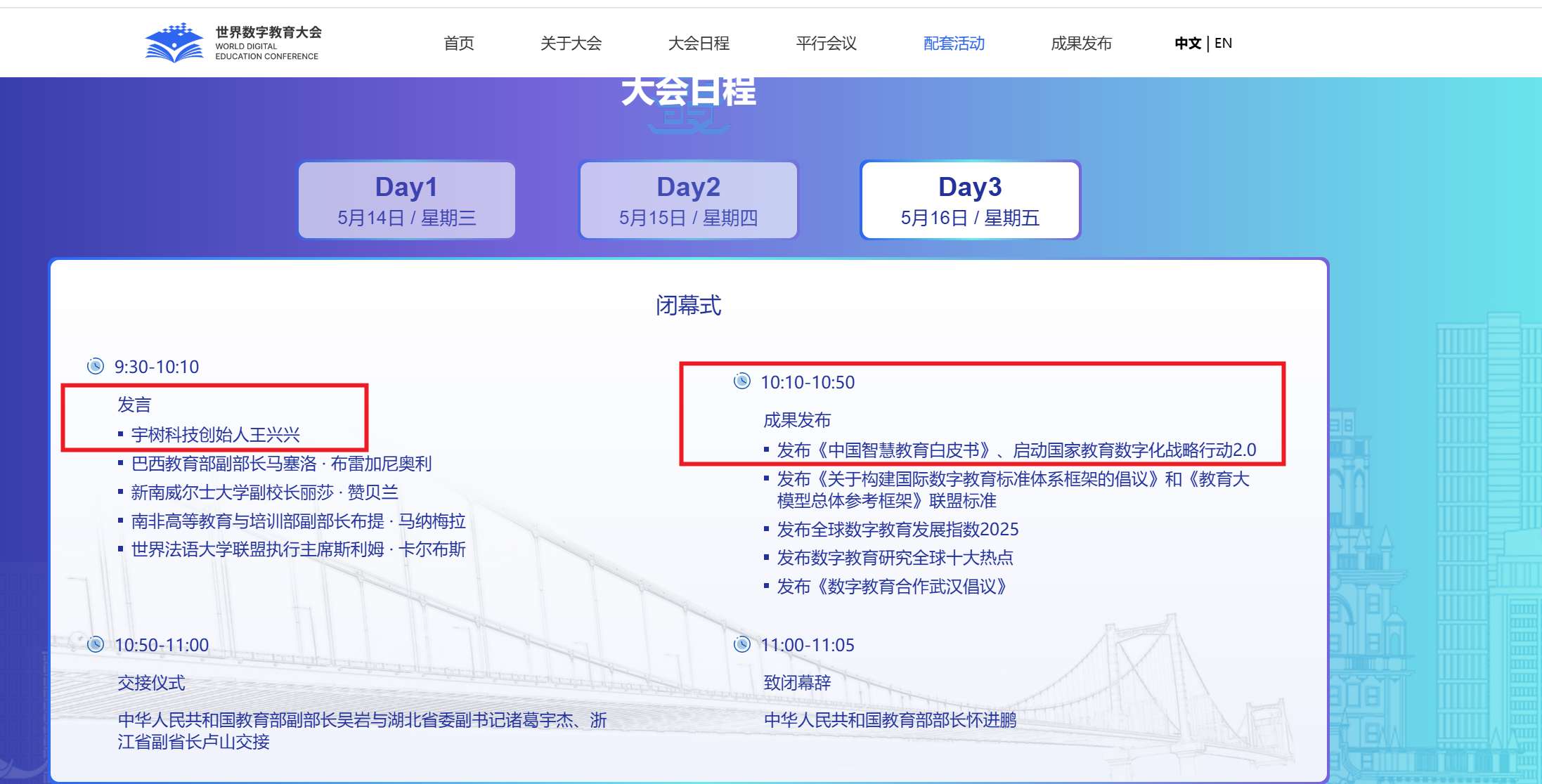Click clock icon beside 11:00-11:05
The height and width of the screenshot is (784, 1542).
tap(741, 644)
